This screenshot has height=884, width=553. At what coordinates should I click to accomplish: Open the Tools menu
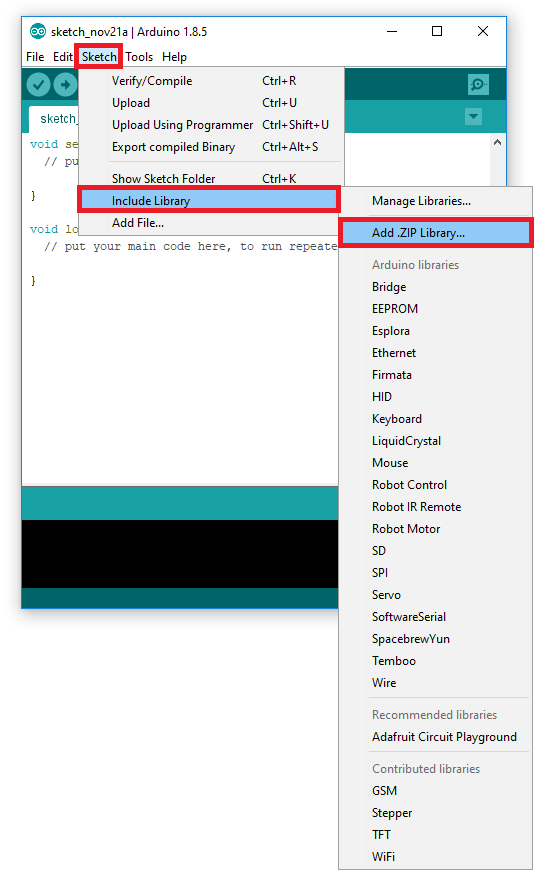pyautogui.click(x=139, y=57)
